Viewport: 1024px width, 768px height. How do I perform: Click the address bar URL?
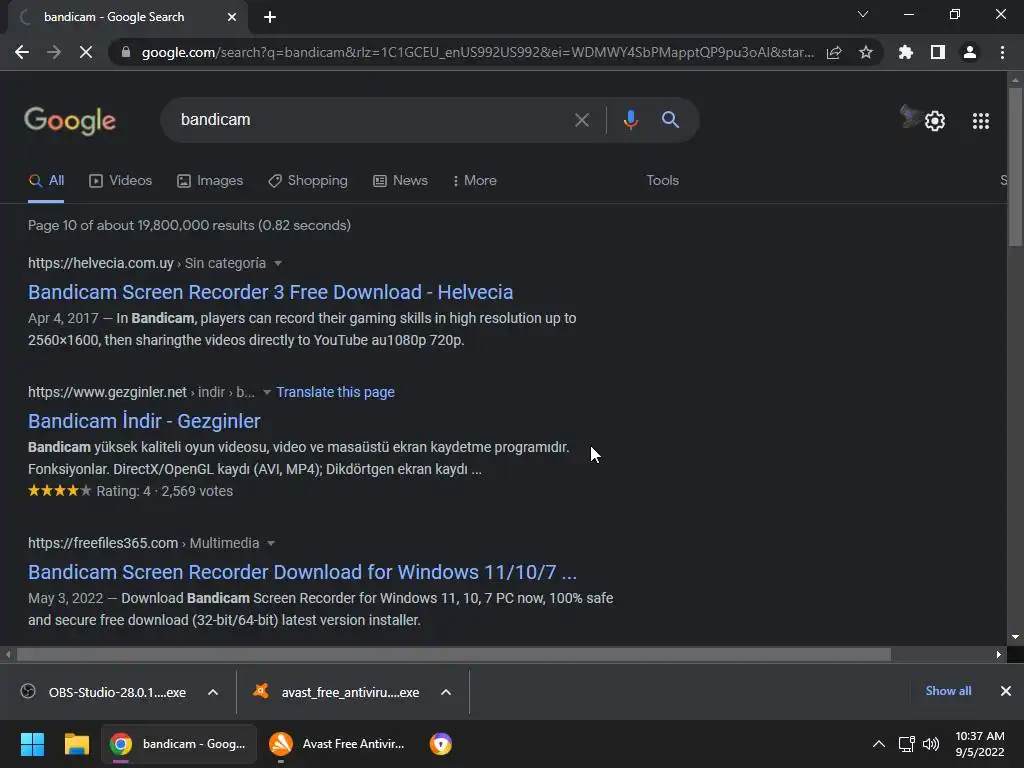tap(477, 52)
